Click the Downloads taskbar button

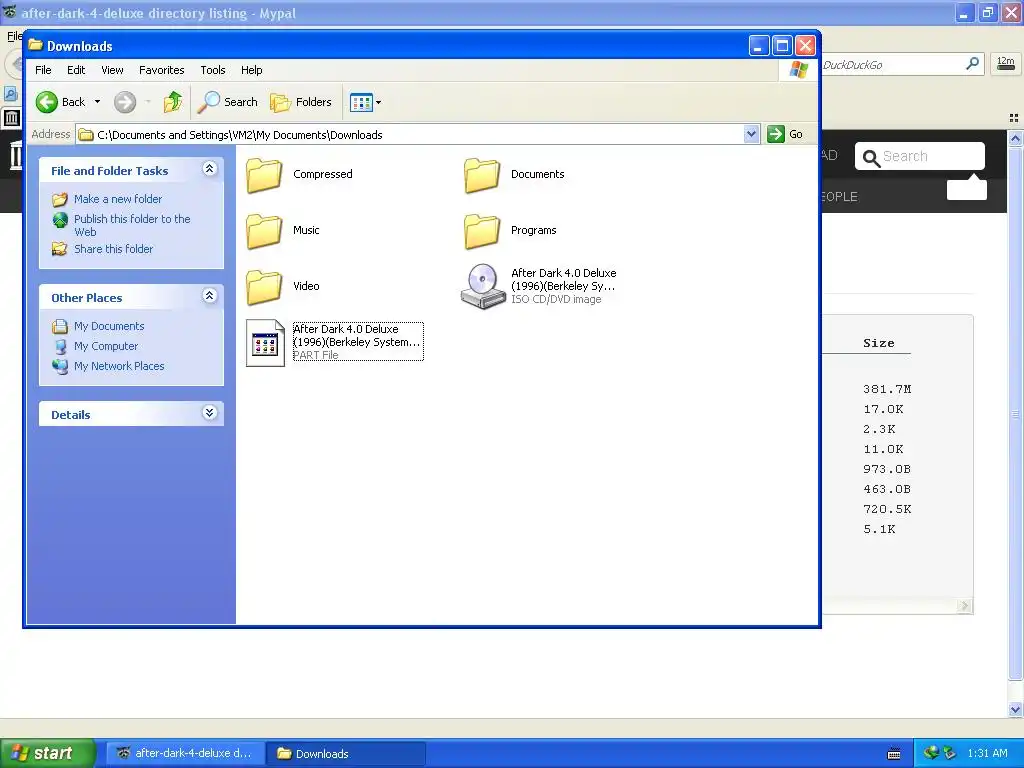tap(347, 754)
